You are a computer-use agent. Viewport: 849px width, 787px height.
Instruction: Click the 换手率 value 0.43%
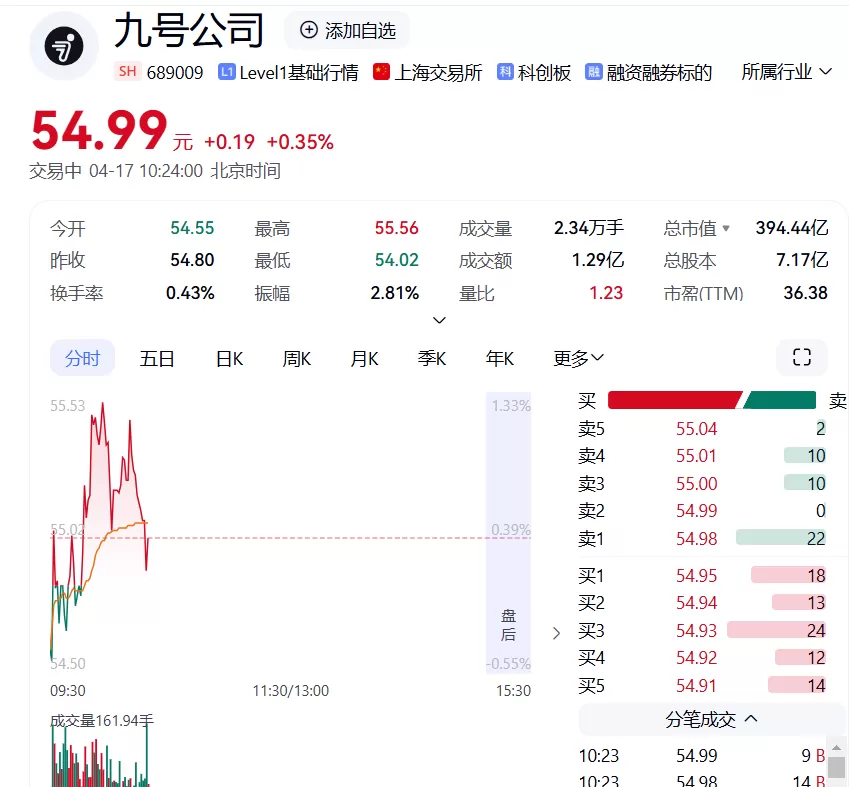190,293
